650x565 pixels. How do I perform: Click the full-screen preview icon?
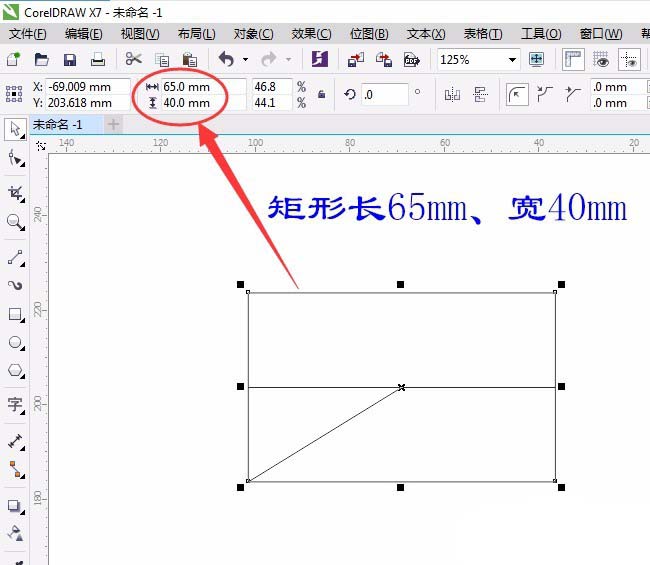536,59
